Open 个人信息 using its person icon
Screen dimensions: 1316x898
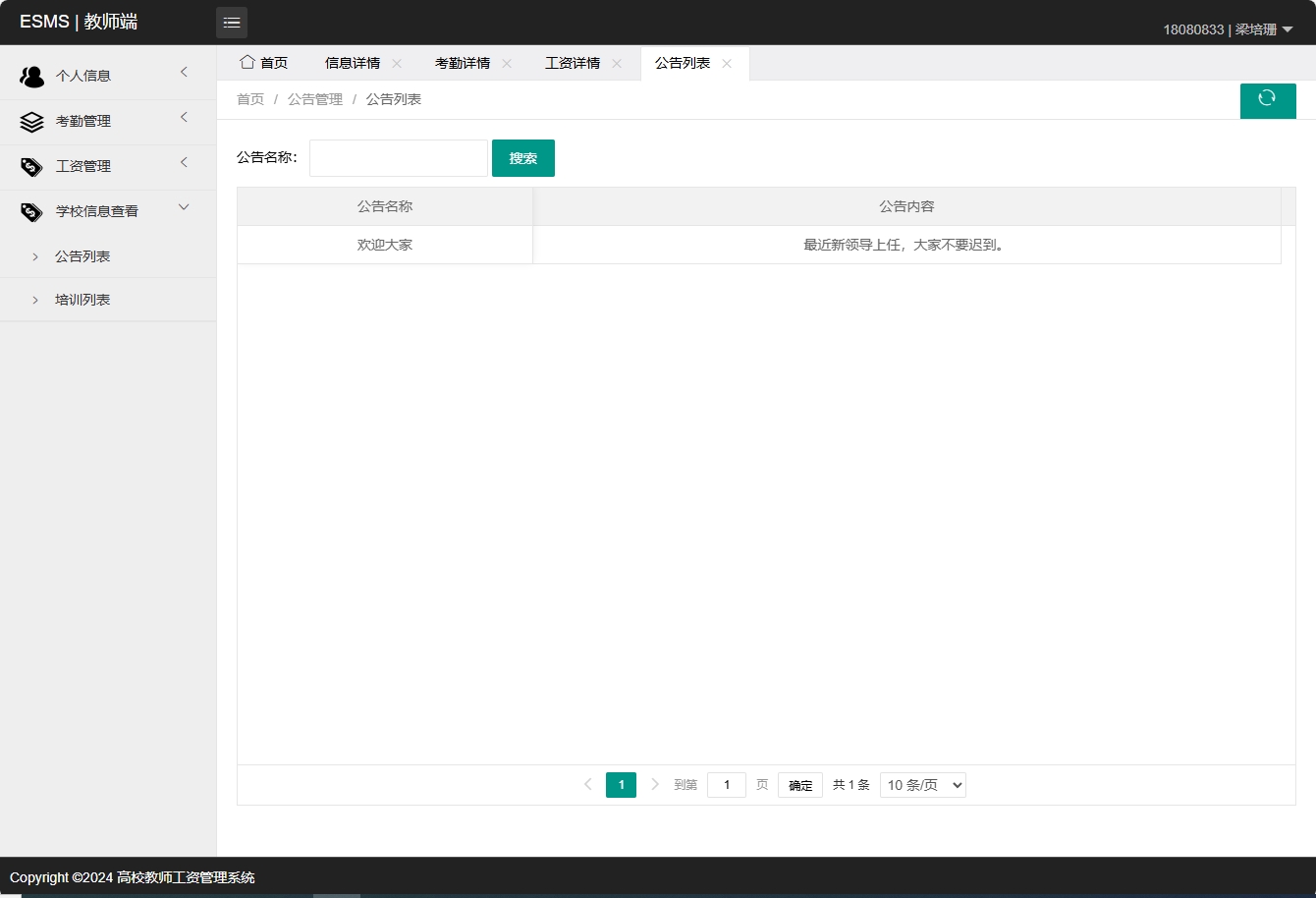(31, 75)
